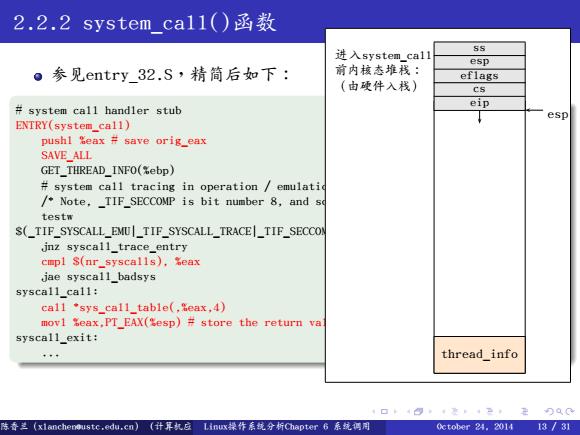Click the previous frame arrow navigation symbol
The height and width of the screenshot is (435, 580).
tap(408, 411)
